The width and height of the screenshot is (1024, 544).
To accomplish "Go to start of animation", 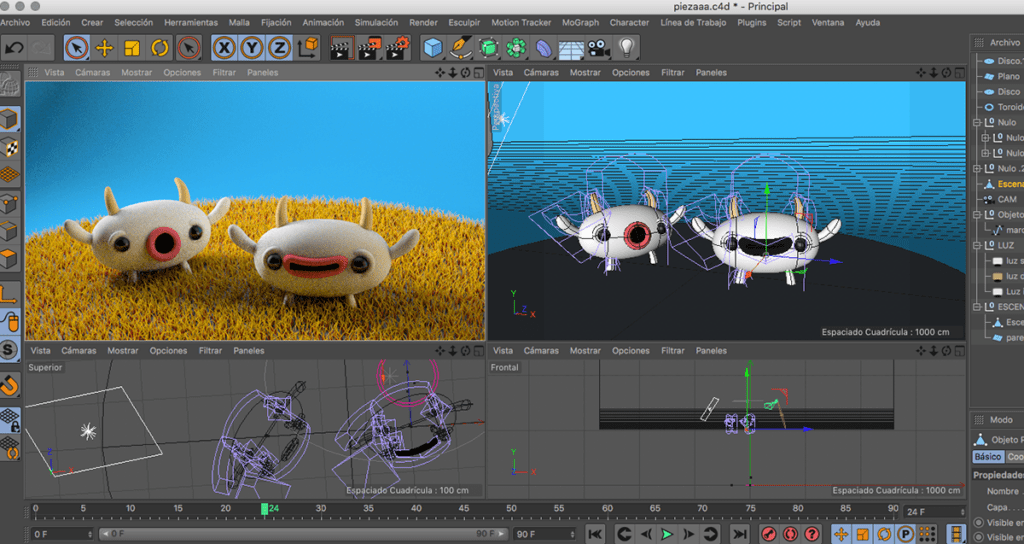I will [595, 534].
